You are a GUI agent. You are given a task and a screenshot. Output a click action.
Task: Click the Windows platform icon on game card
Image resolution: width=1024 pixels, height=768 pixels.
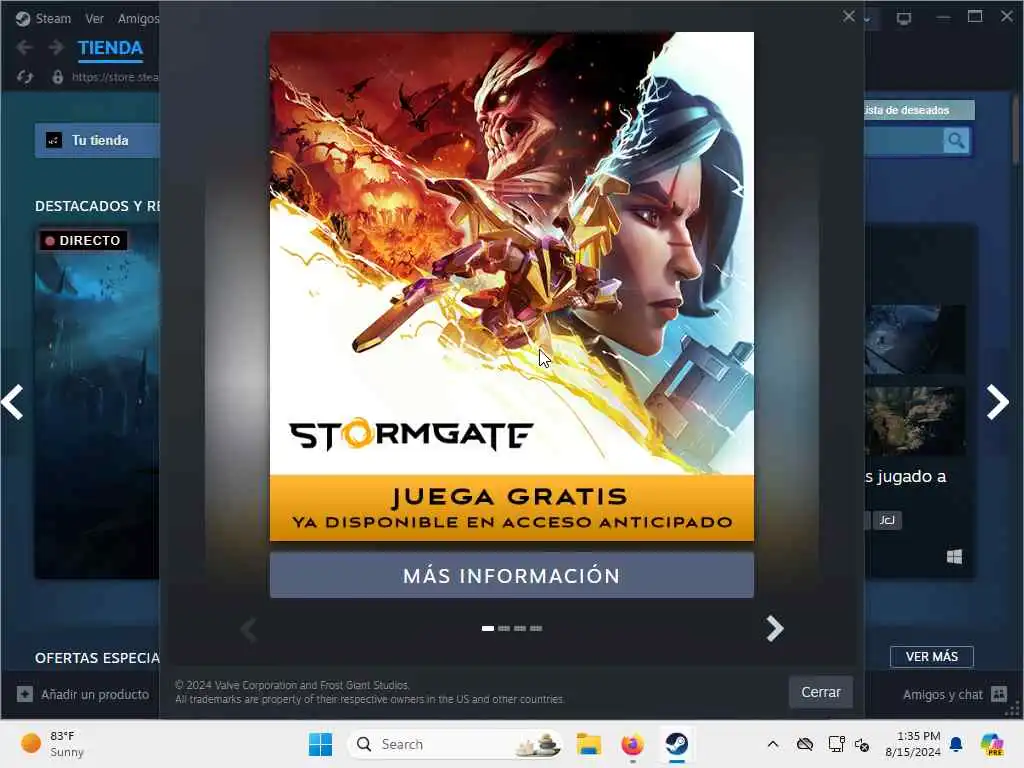[954, 556]
